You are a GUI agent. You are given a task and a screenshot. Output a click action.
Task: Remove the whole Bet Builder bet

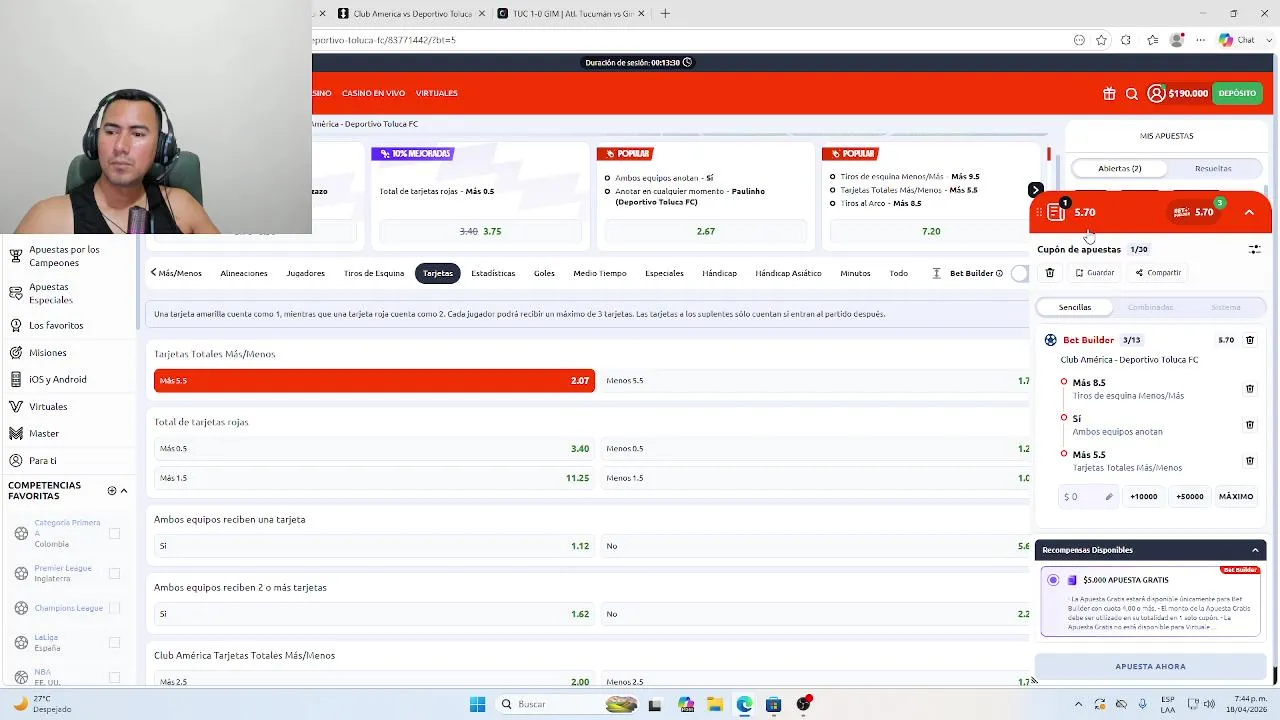coord(1250,340)
